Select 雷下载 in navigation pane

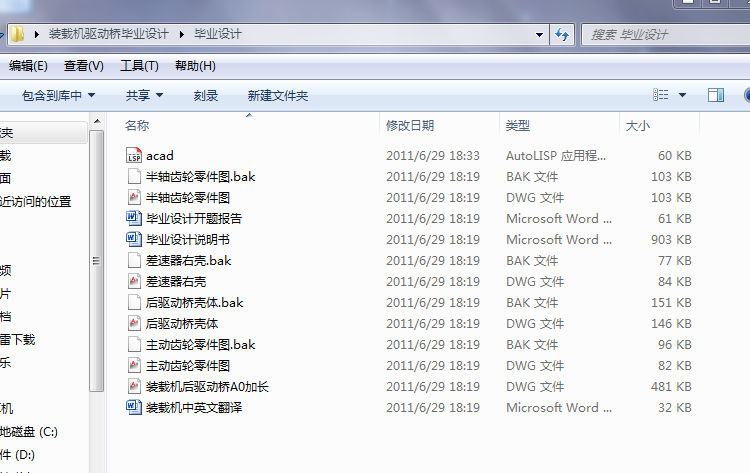click(x=18, y=340)
